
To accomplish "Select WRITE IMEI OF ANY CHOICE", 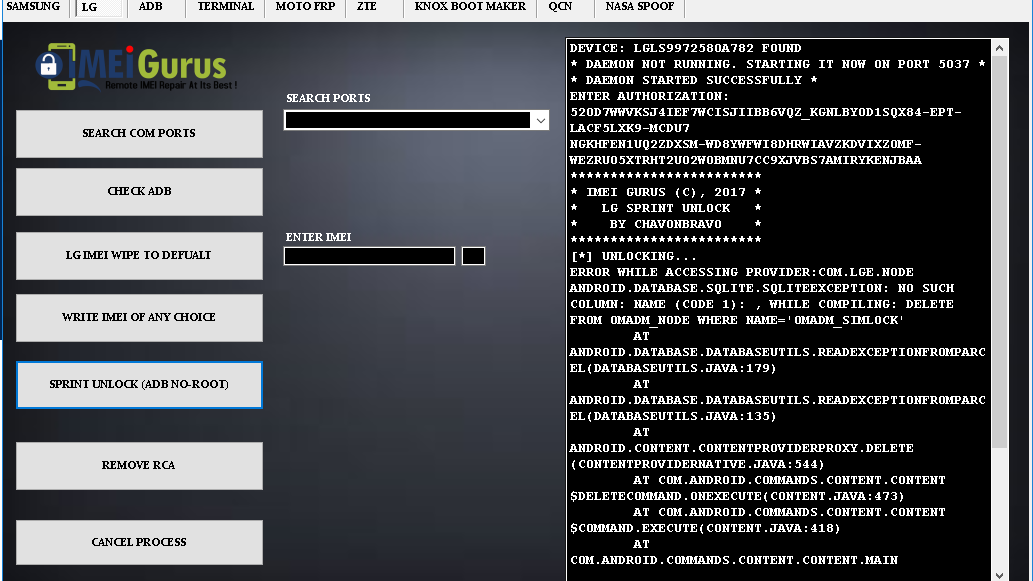I will tap(139, 318).
